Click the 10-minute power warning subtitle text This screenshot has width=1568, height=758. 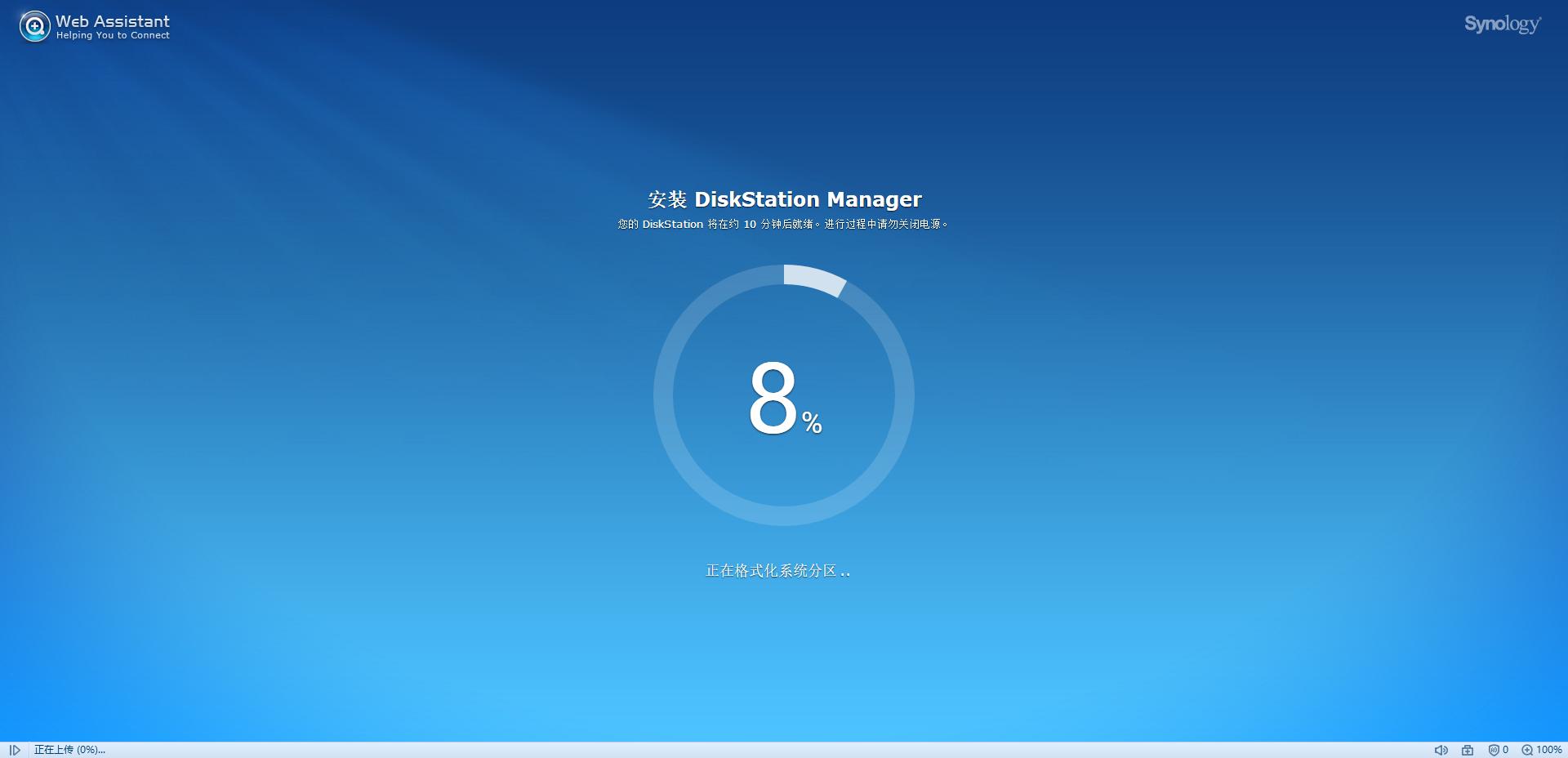(784, 224)
